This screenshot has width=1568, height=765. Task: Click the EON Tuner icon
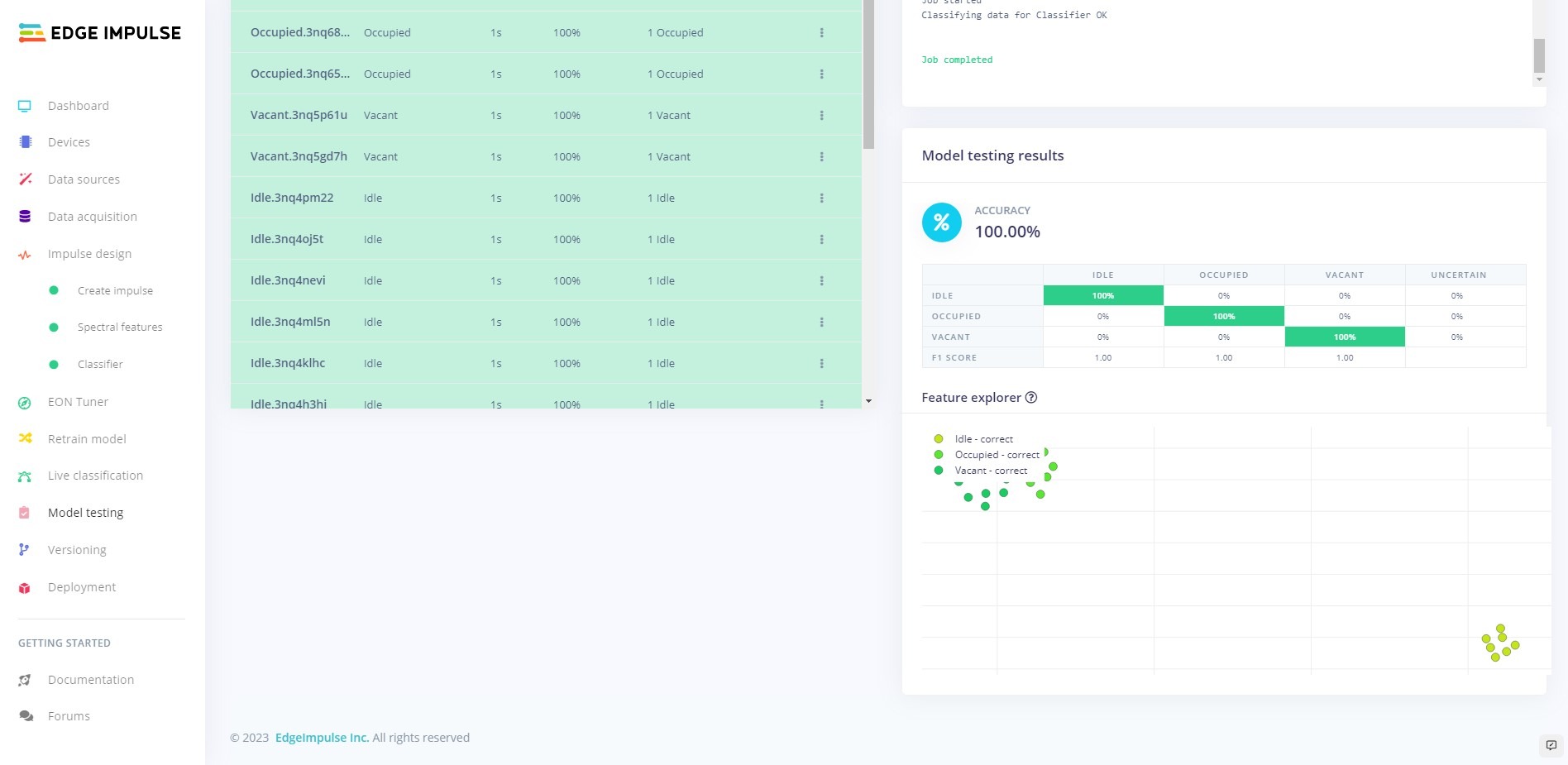coord(25,403)
